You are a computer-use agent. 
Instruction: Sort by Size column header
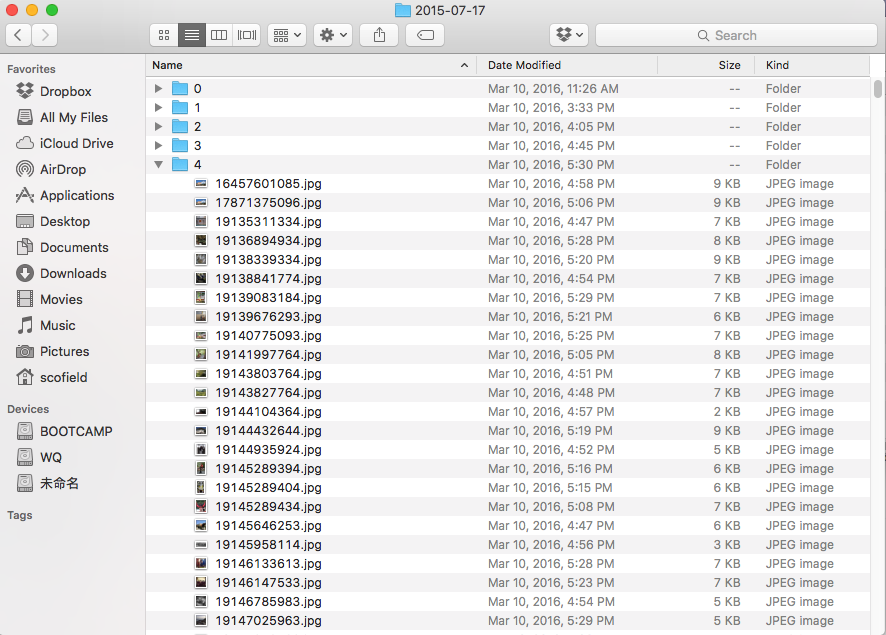click(x=729, y=65)
